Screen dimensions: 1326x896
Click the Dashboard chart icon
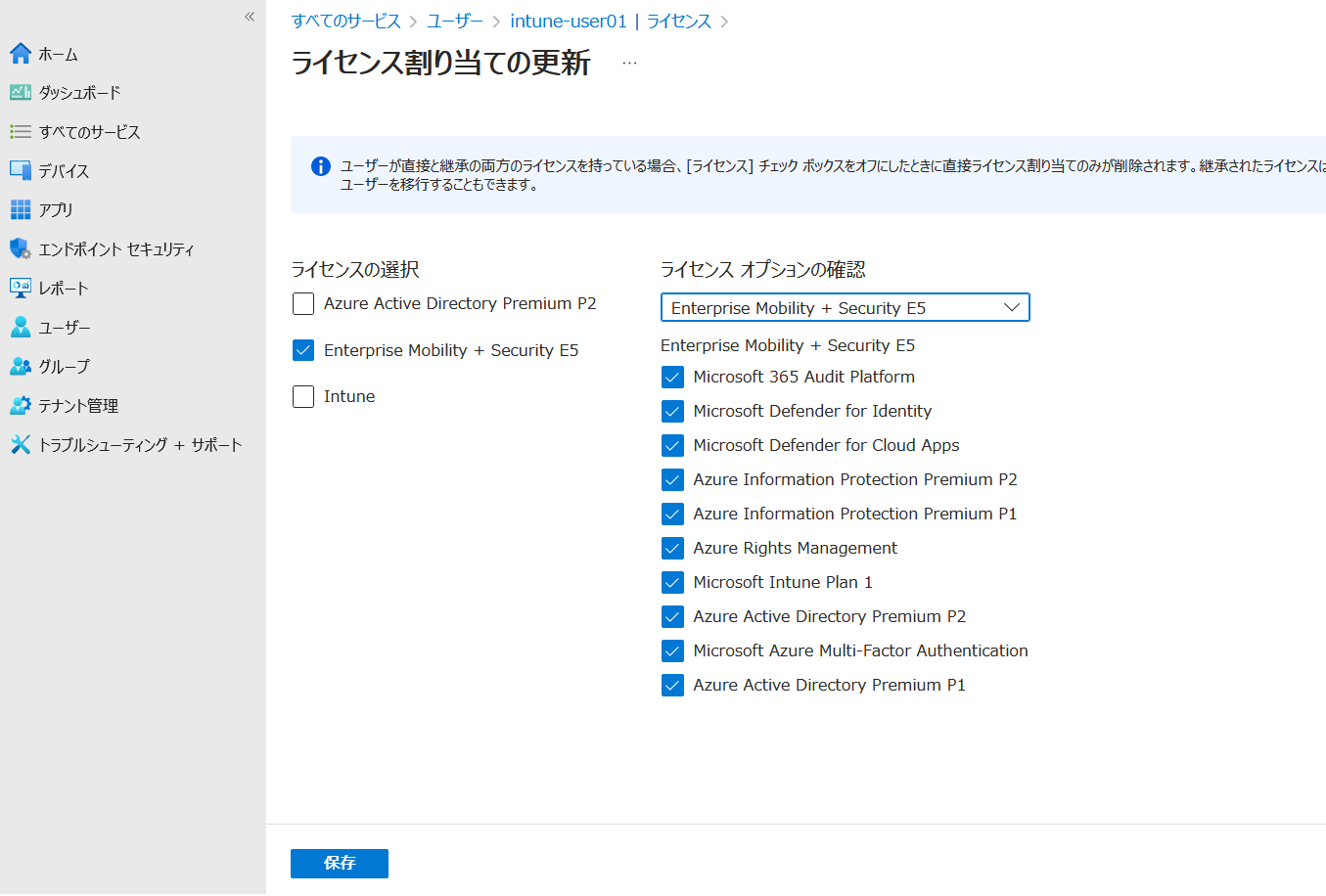[21, 93]
